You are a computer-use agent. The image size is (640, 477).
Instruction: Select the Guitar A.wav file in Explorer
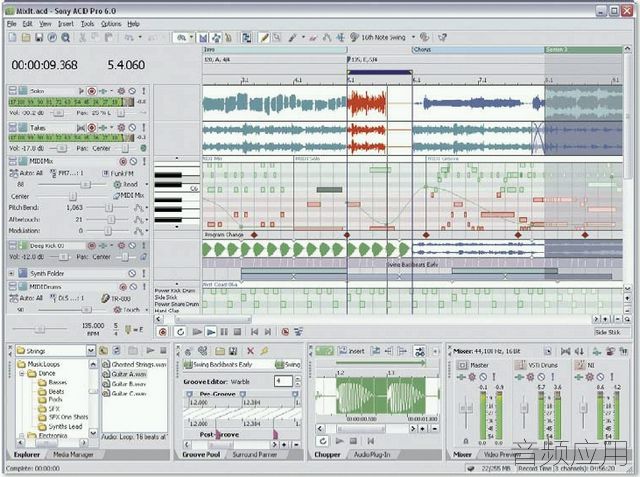tap(124, 374)
